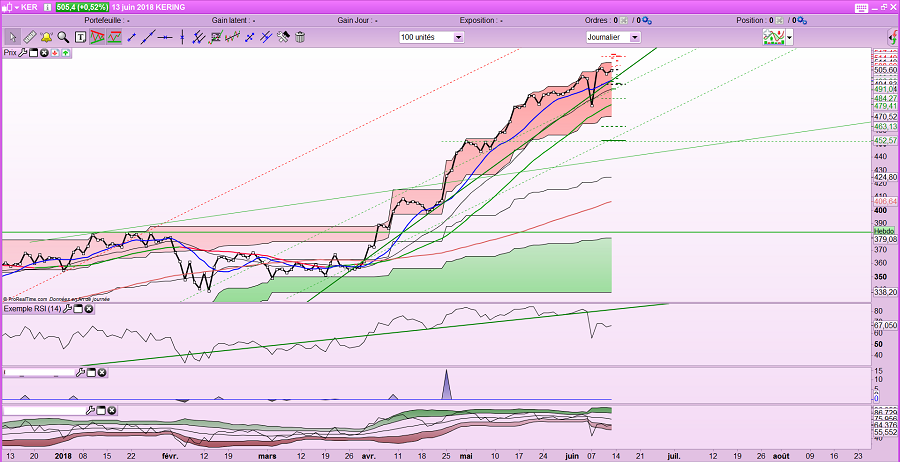The height and width of the screenshot is (462, 900).
Task: Select the horizontal line tool
Action: pyautogui.click(x=165, y=37)
